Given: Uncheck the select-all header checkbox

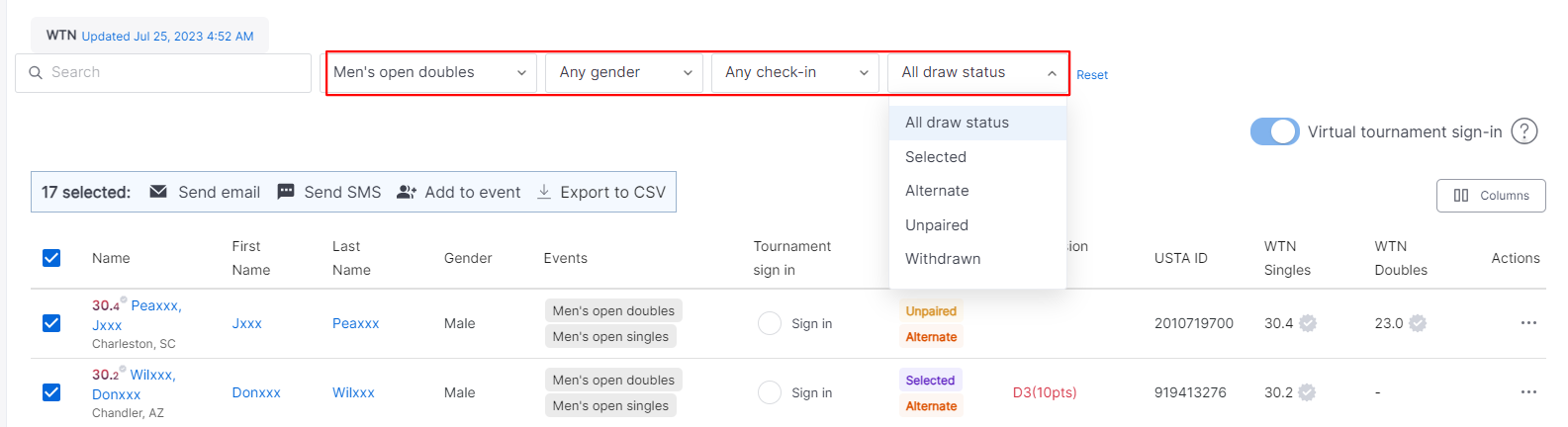Looking at the screenshot, I should click(x=51, y=258).
